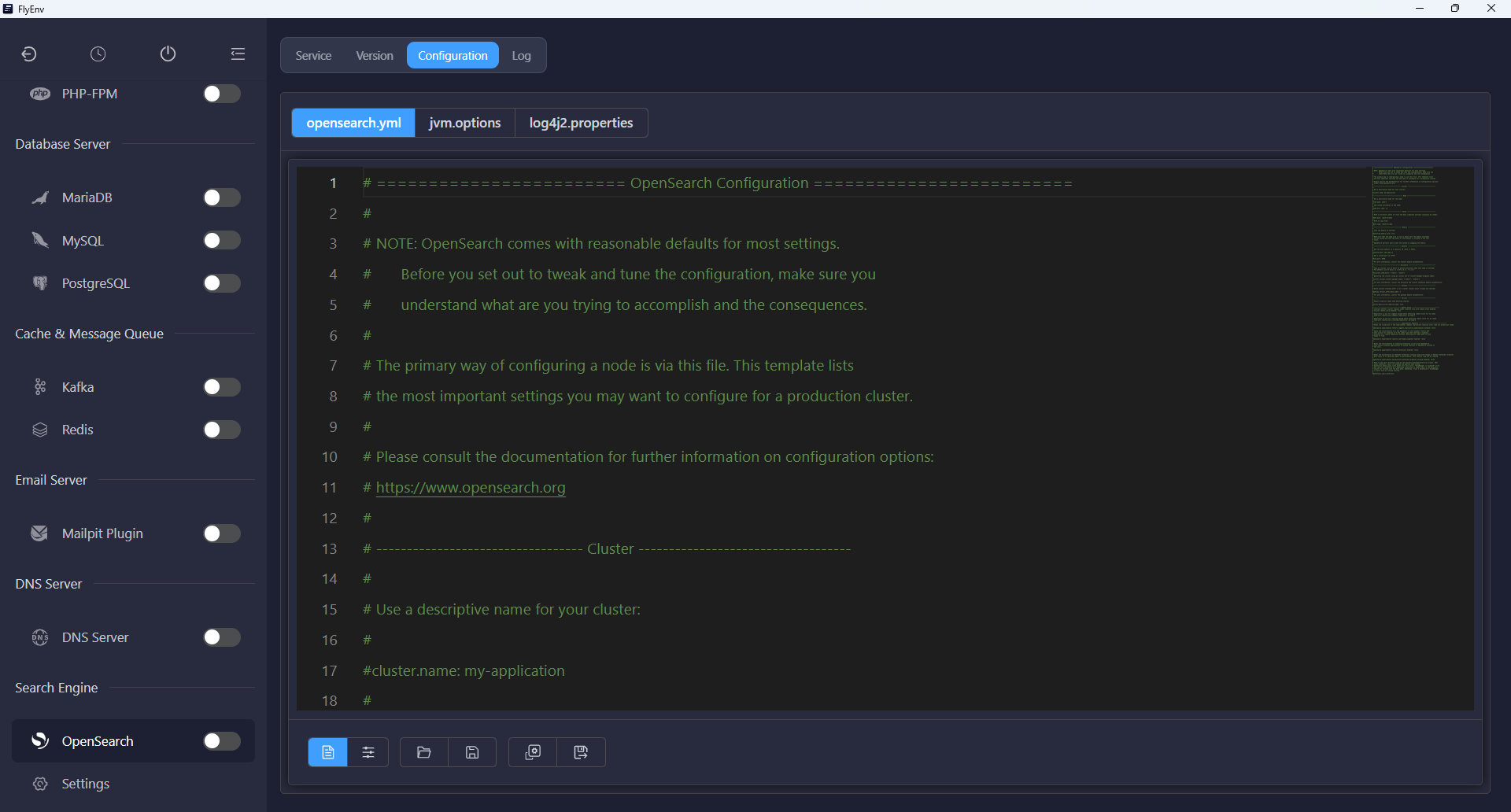Open the Log tab
Image resolution: width=1511 pixels, height=812 pixels.
tap(522, 56)
